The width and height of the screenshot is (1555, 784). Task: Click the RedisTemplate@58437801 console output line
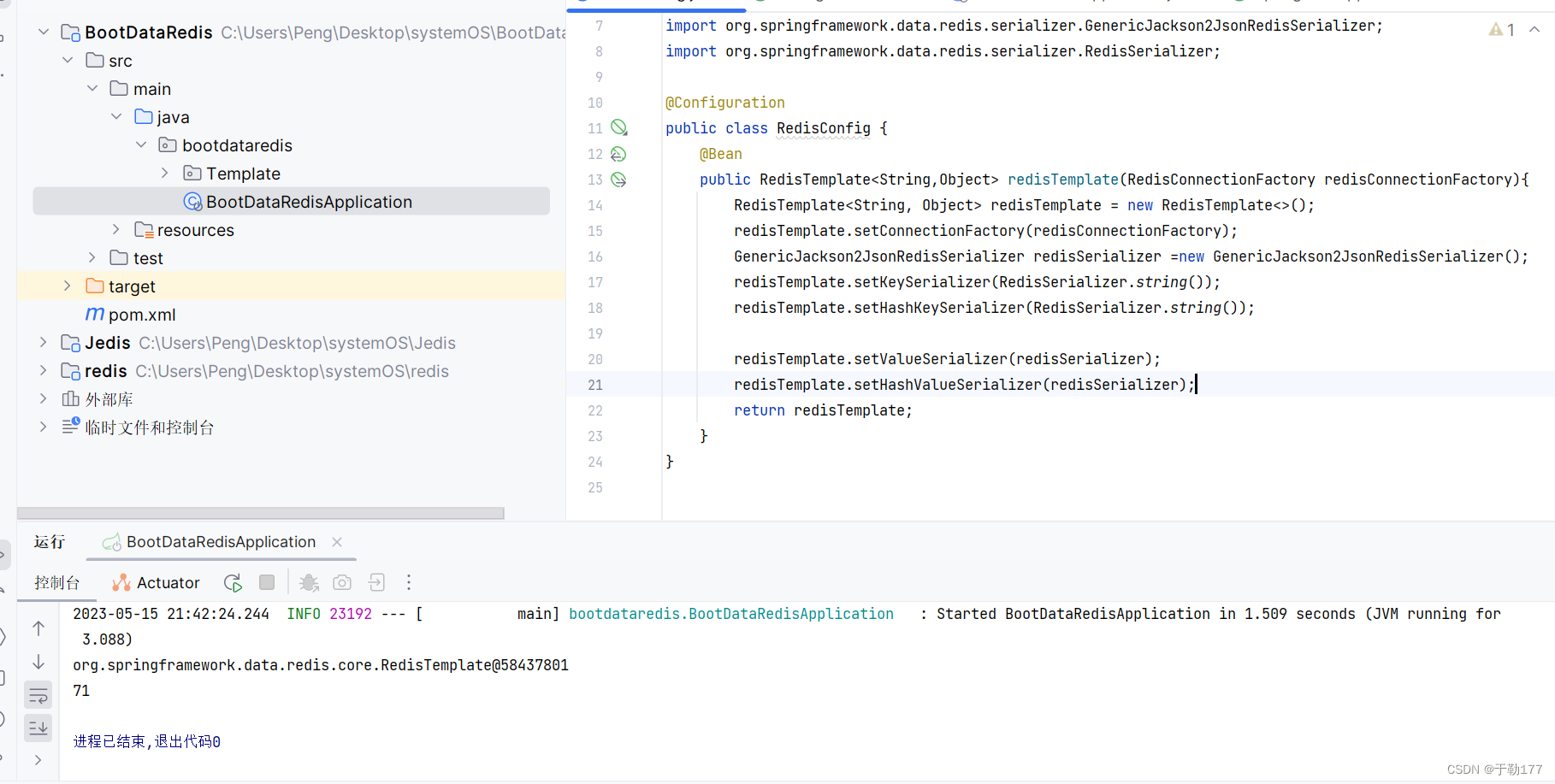[321, 665]
